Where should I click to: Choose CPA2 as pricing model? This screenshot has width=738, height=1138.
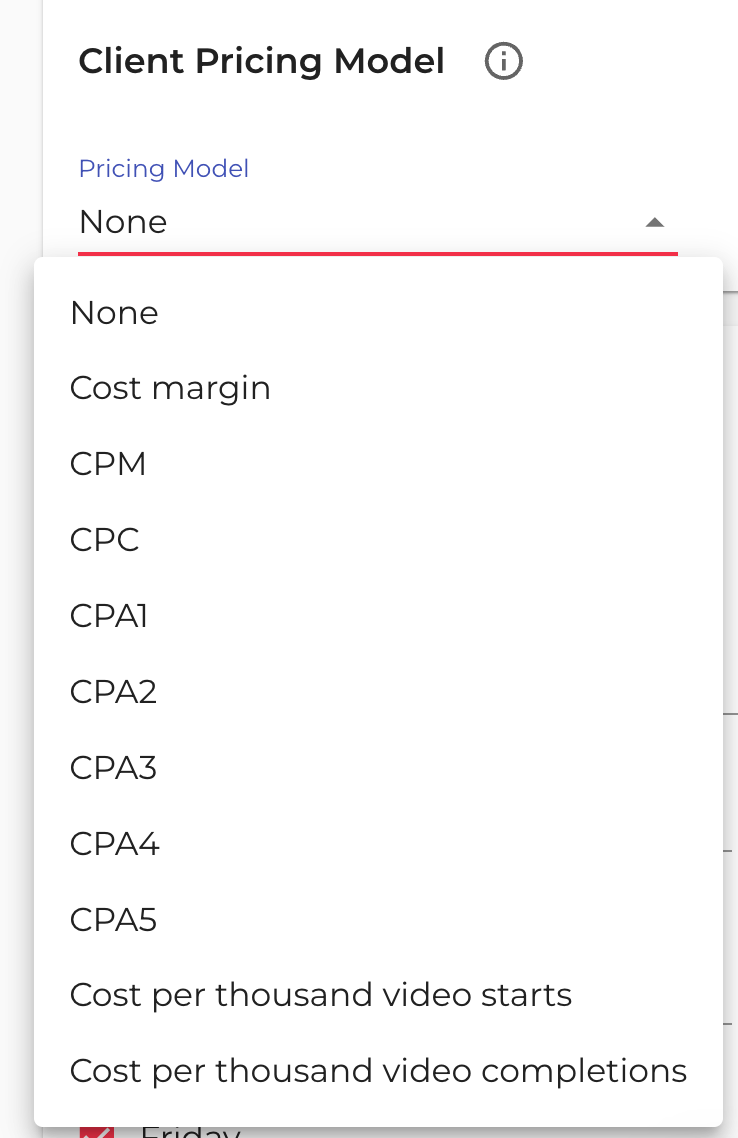(113, 692)
